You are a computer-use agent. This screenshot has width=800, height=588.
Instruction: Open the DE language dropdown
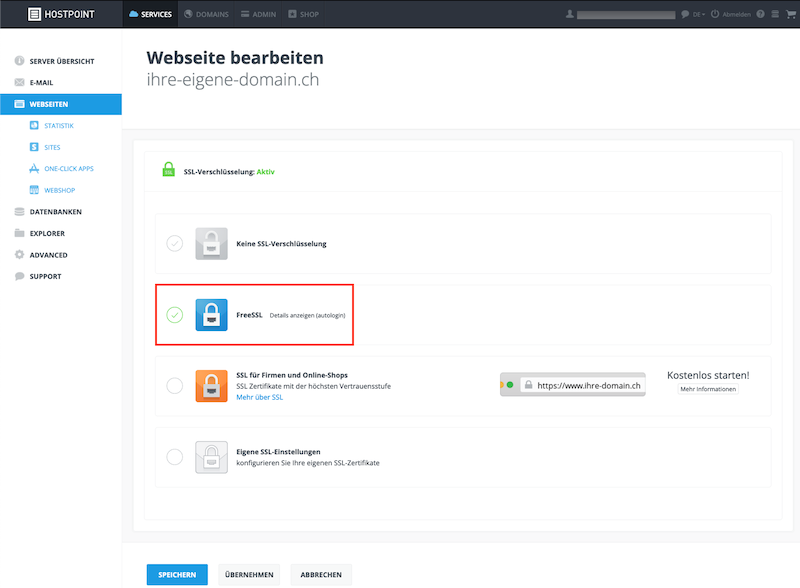point(698,14)
